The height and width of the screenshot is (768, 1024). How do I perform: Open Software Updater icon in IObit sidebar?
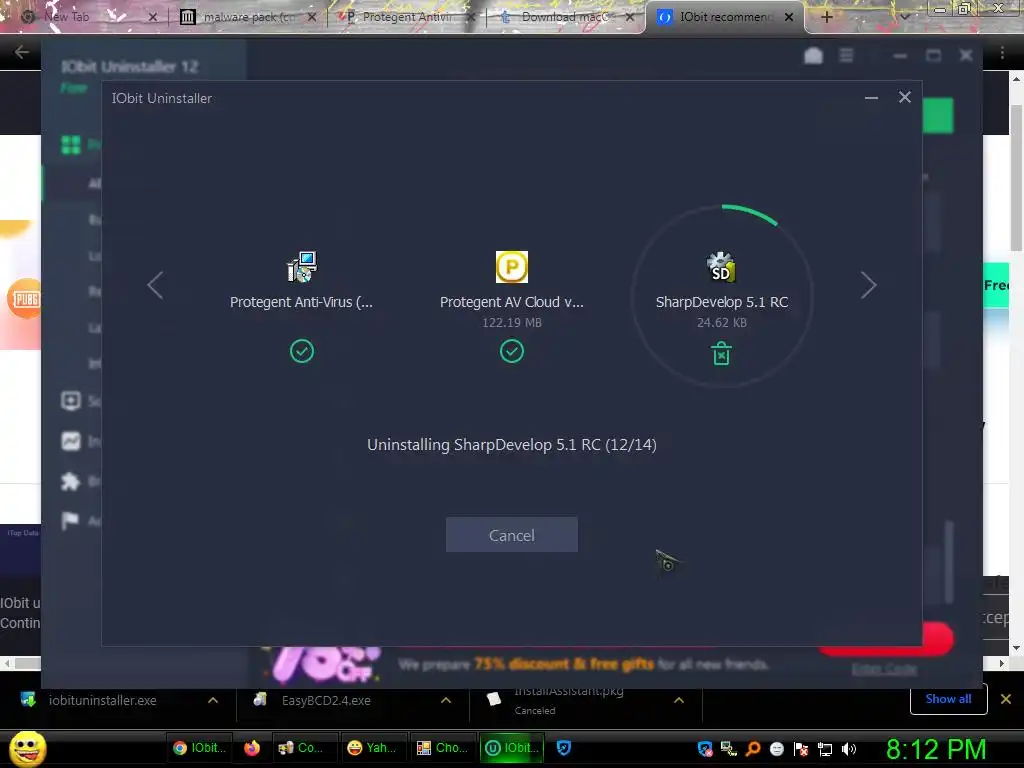71,400
